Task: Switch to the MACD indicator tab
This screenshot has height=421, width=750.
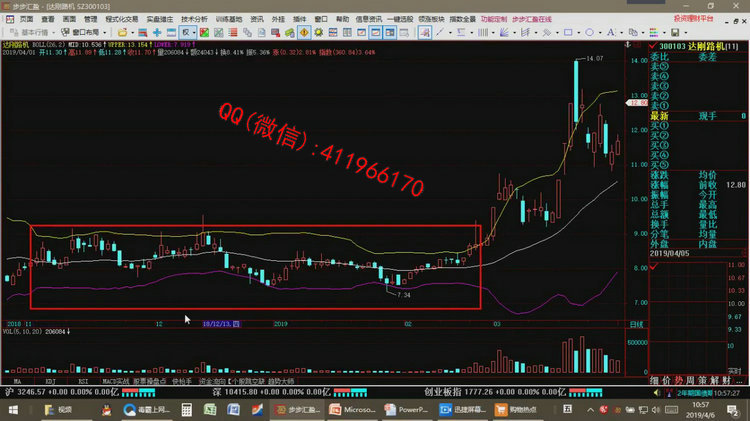Action: point(110,381)
